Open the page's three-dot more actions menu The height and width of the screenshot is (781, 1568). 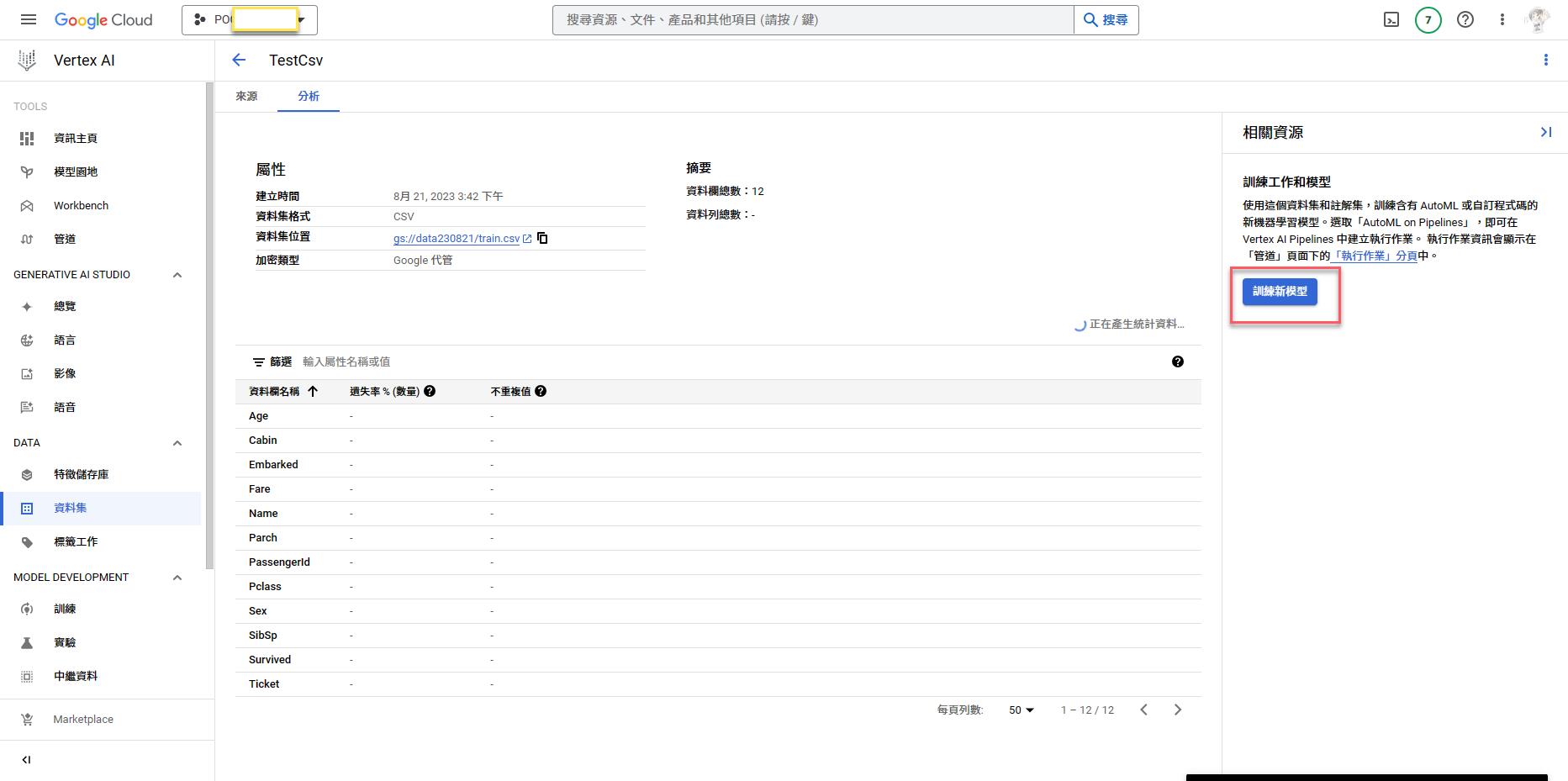tap(1545, 60)
